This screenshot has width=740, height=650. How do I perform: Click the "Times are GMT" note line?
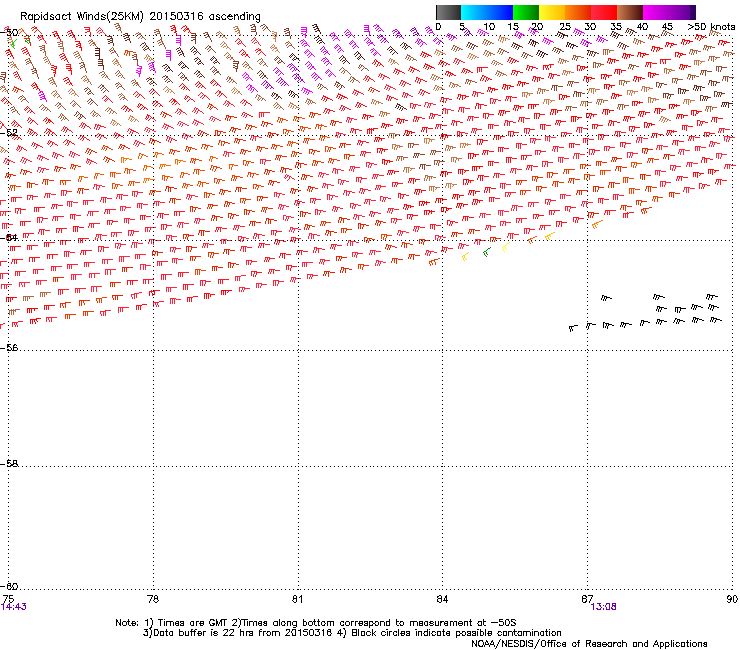click(x=316, y=623)
